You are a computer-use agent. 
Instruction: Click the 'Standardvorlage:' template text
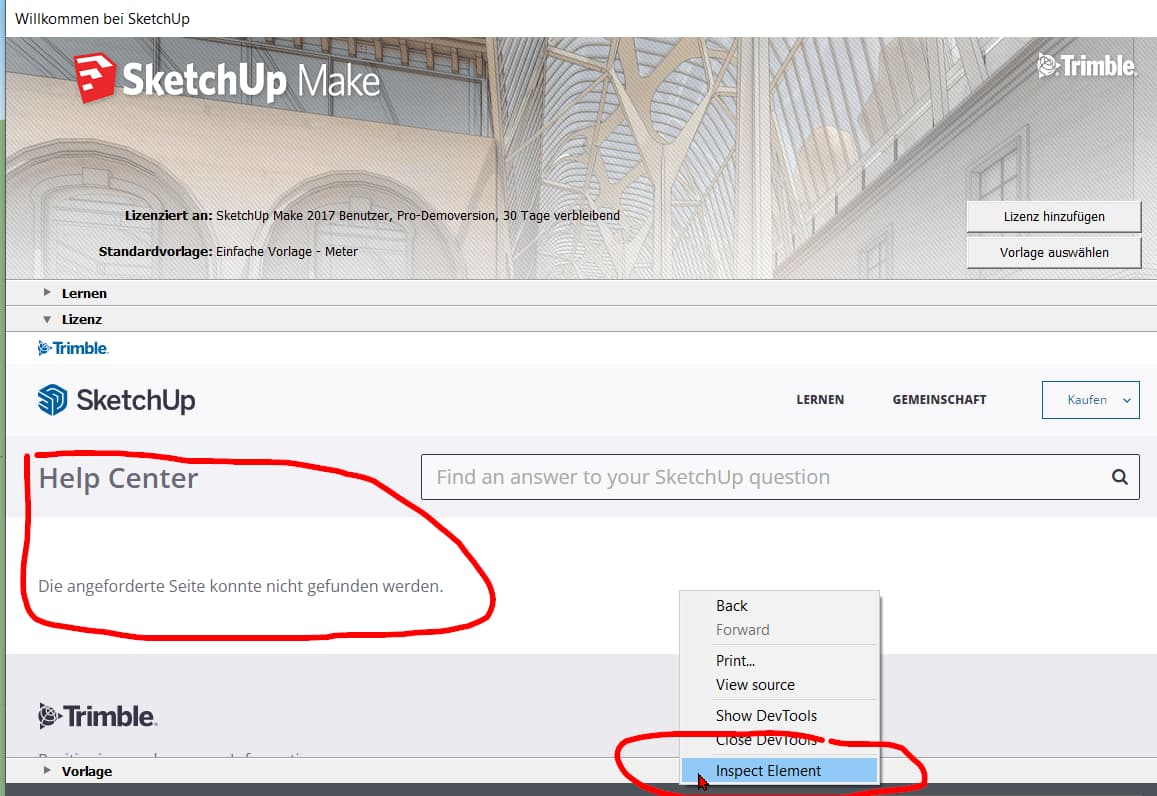pyautogui.click(x=228, y=252)
